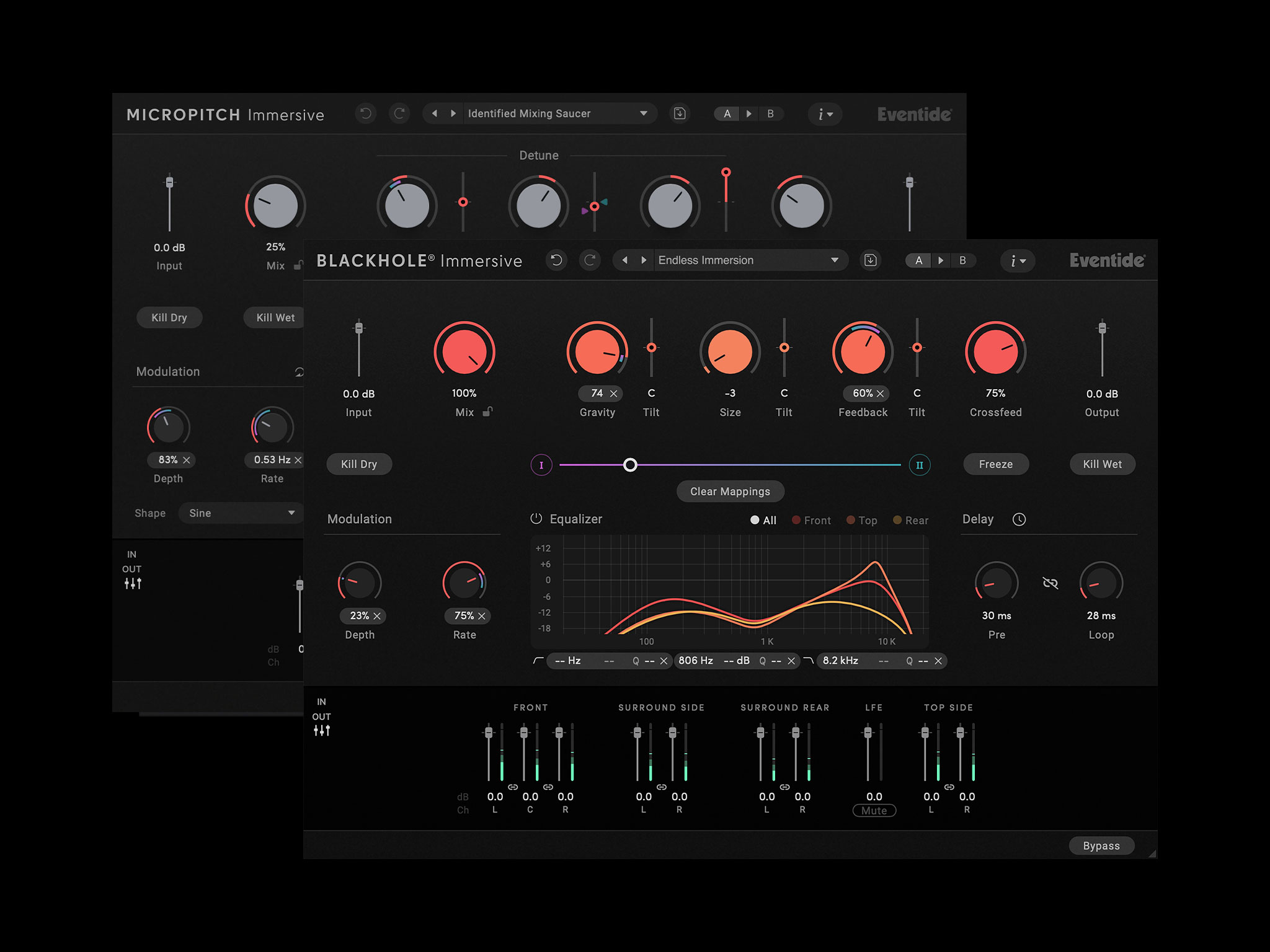Viewport: 1270px width, 952px height.
Task: Toggle Kill Wet in MicroPitch Immersive
Action: click(x=274, y=317)
